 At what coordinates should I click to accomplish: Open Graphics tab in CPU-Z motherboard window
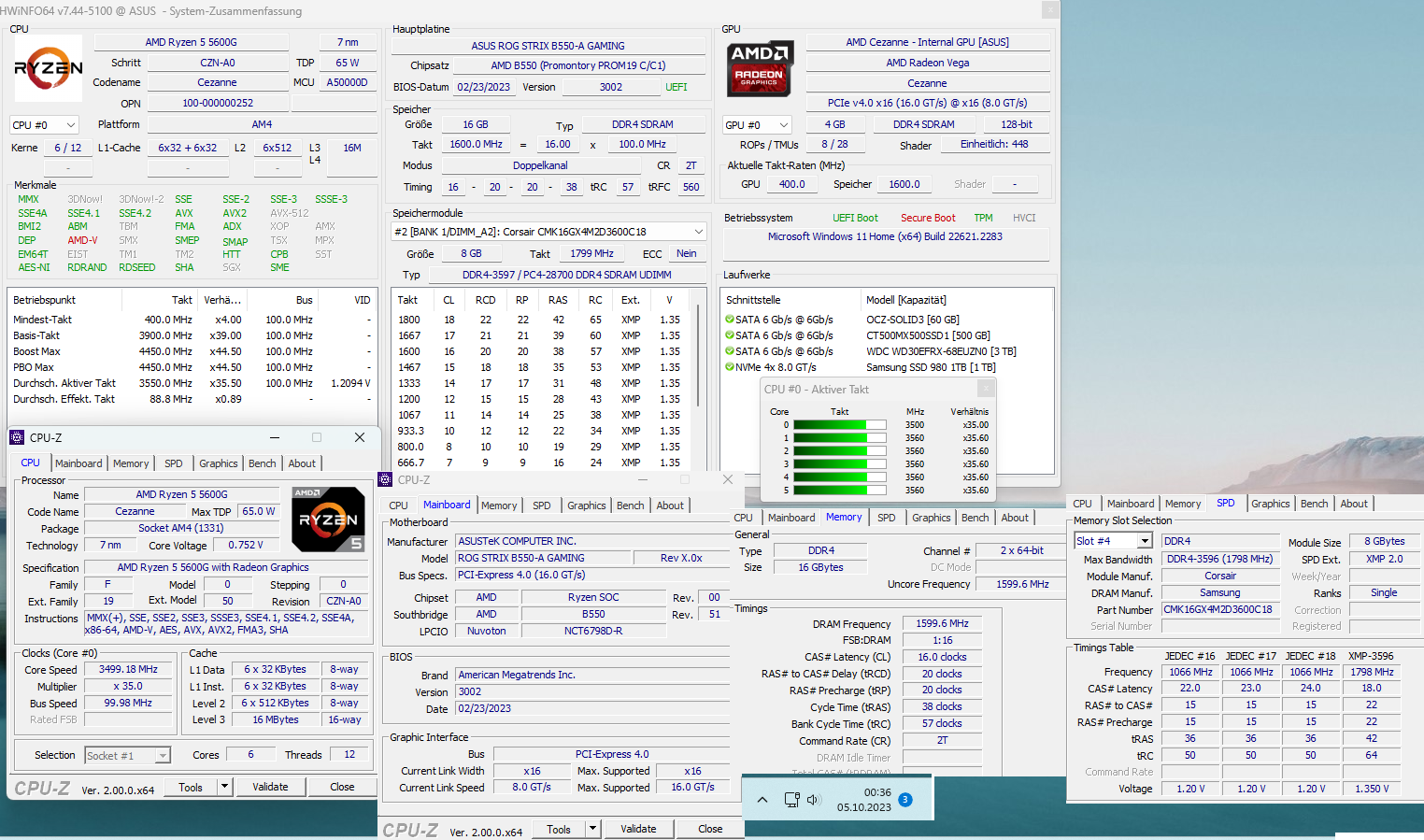(x=587, y=505)
